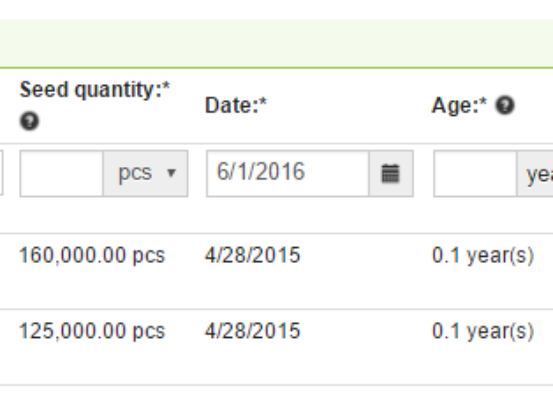Click the Age help question-mark icon

[x=505, y=105]
